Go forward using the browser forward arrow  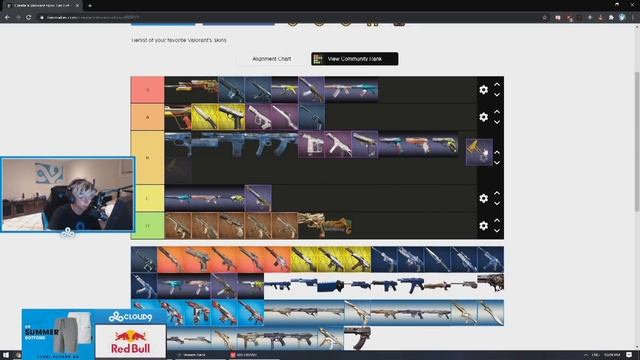click(x=18, y=18)
